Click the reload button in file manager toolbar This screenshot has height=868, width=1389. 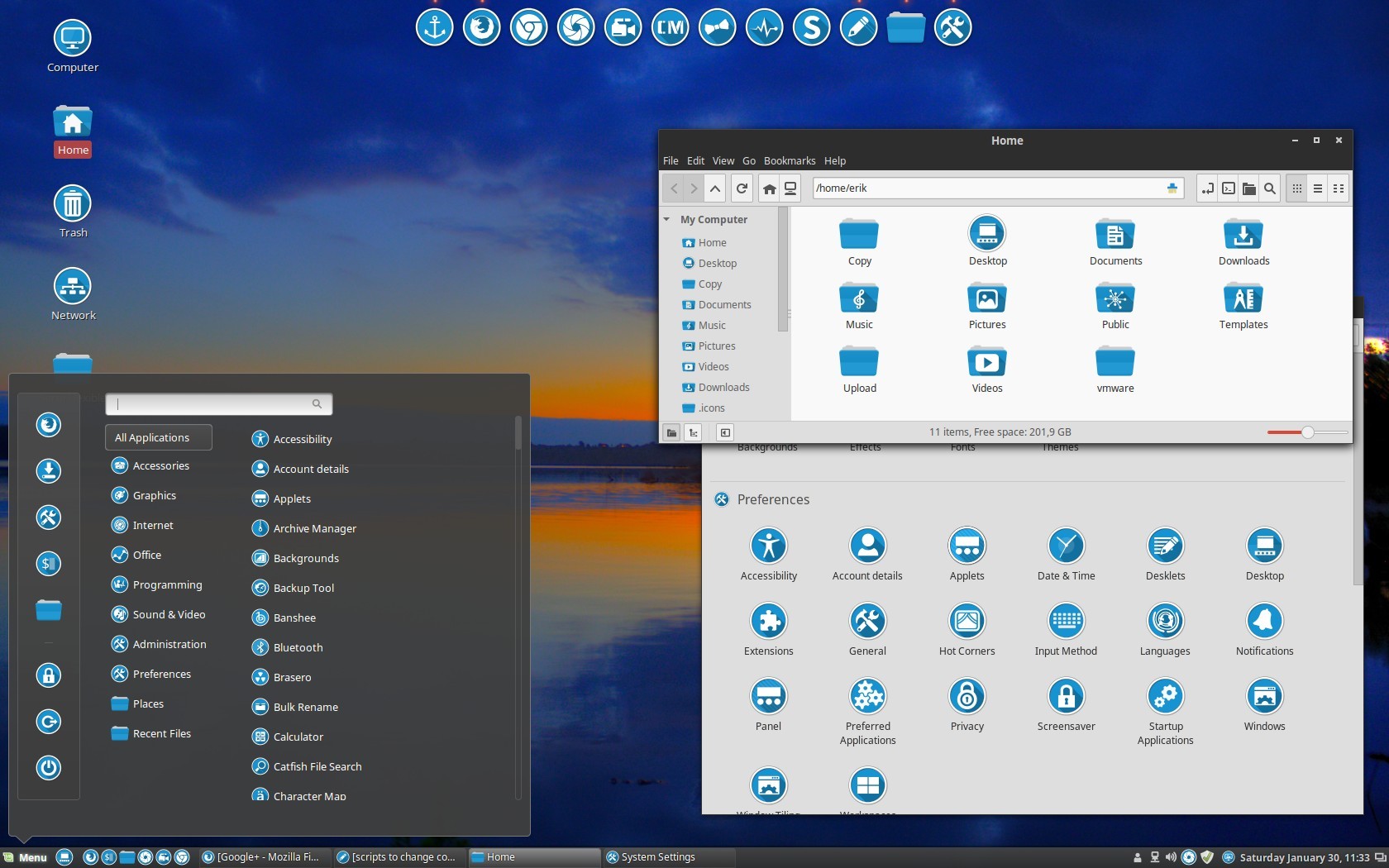742,188
